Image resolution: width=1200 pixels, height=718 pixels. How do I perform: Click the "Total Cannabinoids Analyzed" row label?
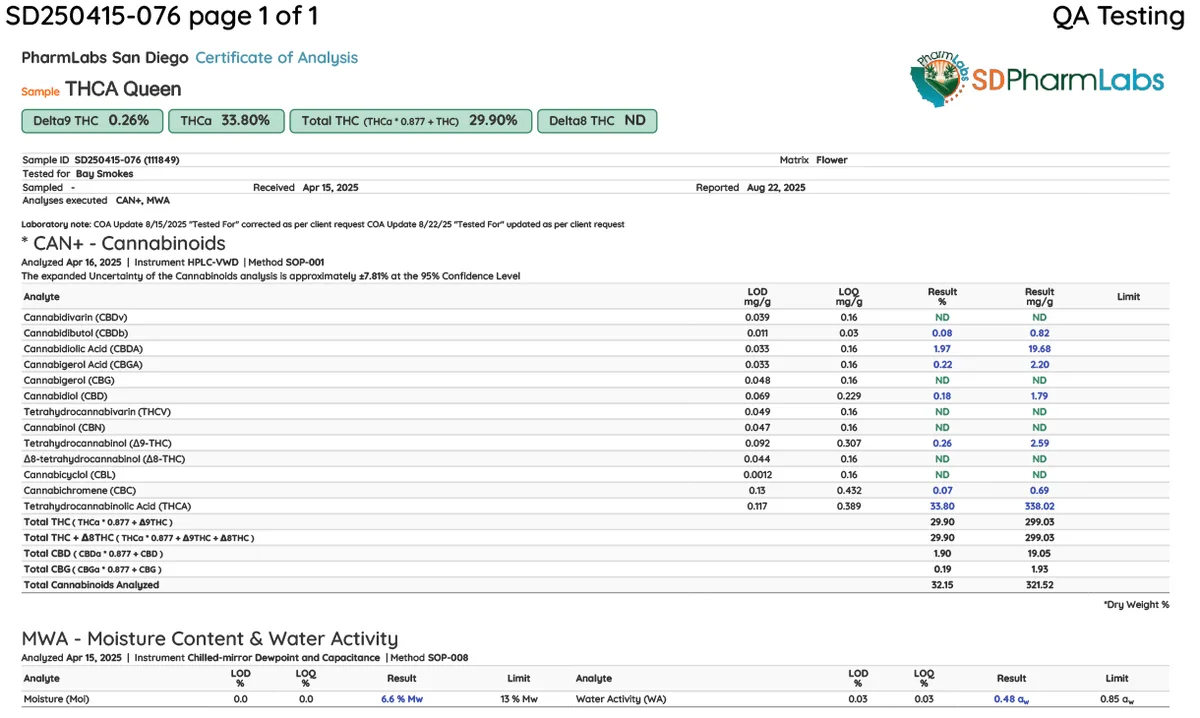[x=91, y=585]
